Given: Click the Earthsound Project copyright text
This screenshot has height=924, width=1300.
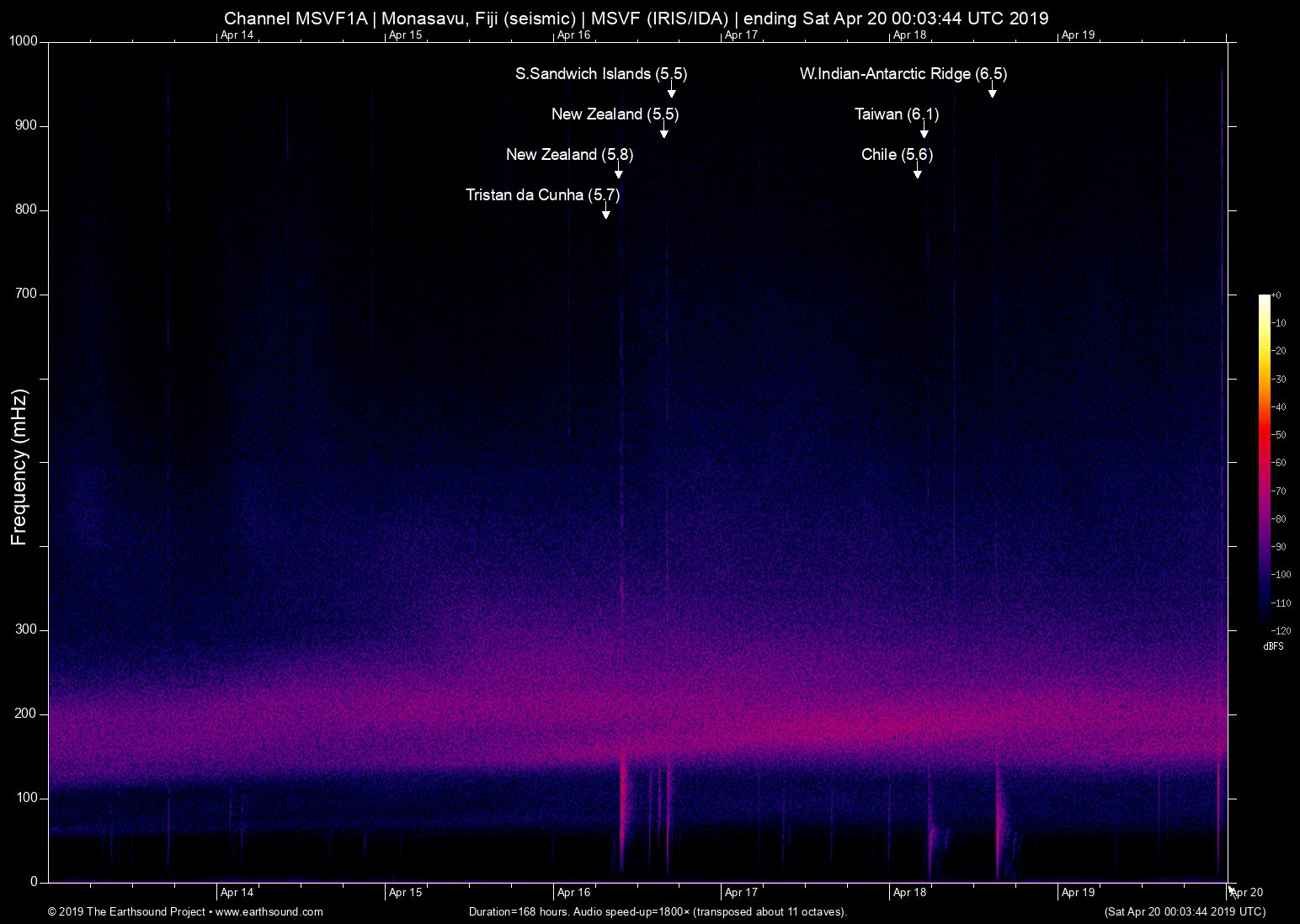Looking at the screenshot, I should pyautogui.click(x=126, y=911).
